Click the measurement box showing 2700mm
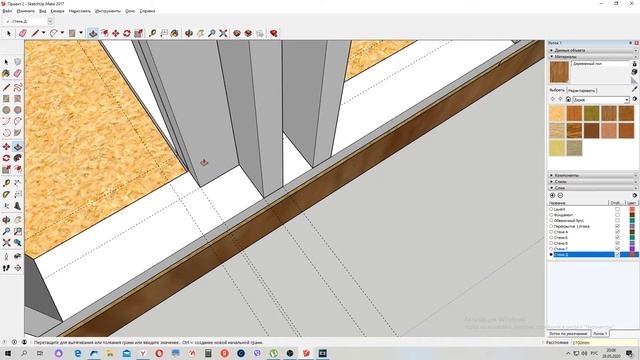640x360 pixels. tap(604, 343)
